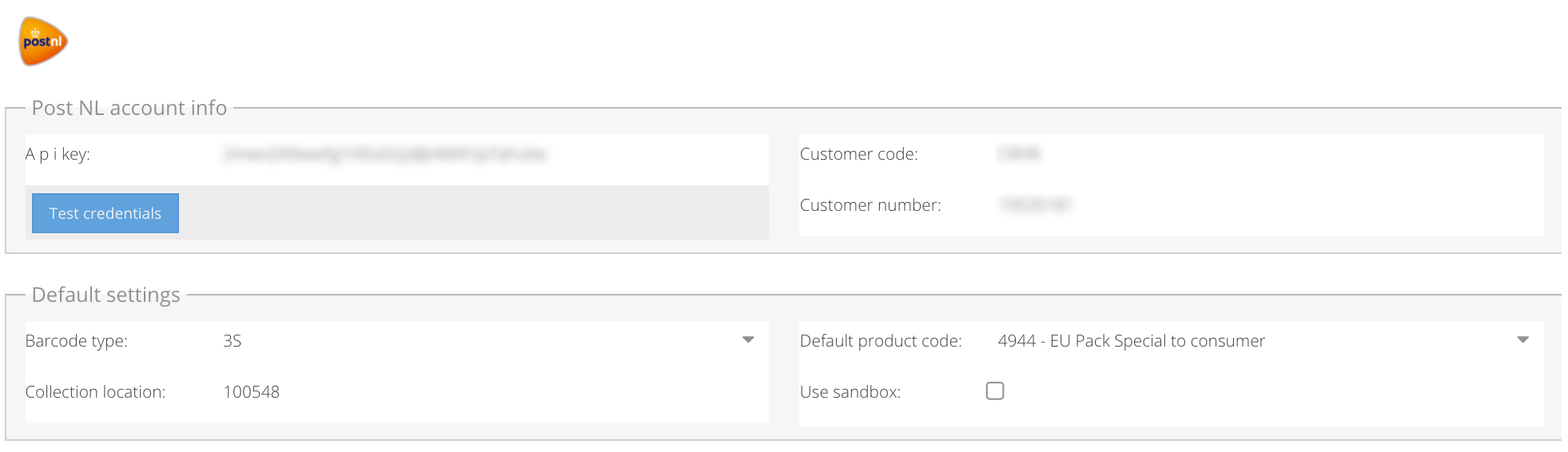Click the Use sandbox label

coord(850,392)
